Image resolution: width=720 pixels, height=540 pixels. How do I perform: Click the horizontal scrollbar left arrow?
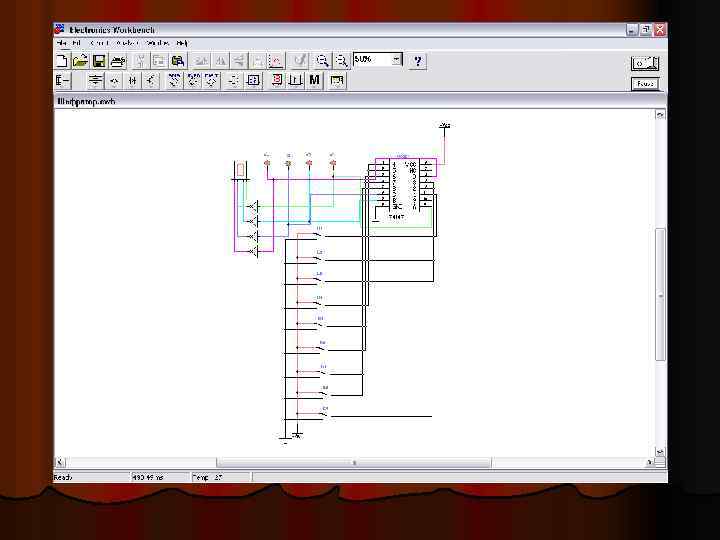pos(60,462)
